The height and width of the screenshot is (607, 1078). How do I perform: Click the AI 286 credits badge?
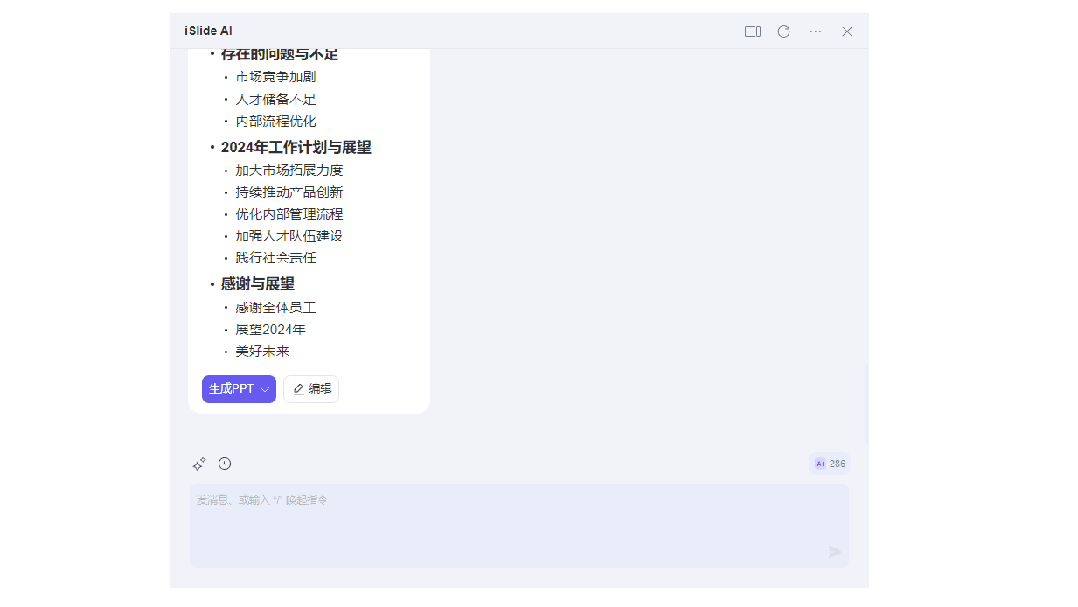tap(830, 464)
